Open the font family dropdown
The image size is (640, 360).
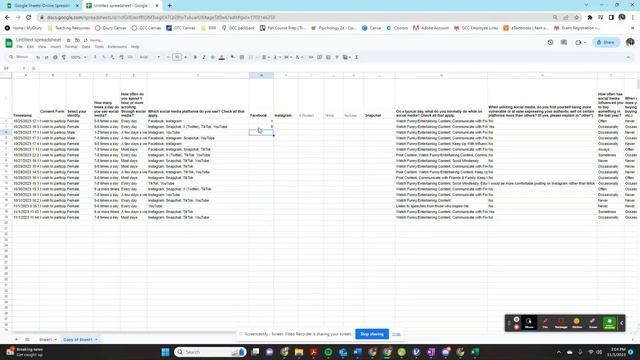tap(149, 58)
